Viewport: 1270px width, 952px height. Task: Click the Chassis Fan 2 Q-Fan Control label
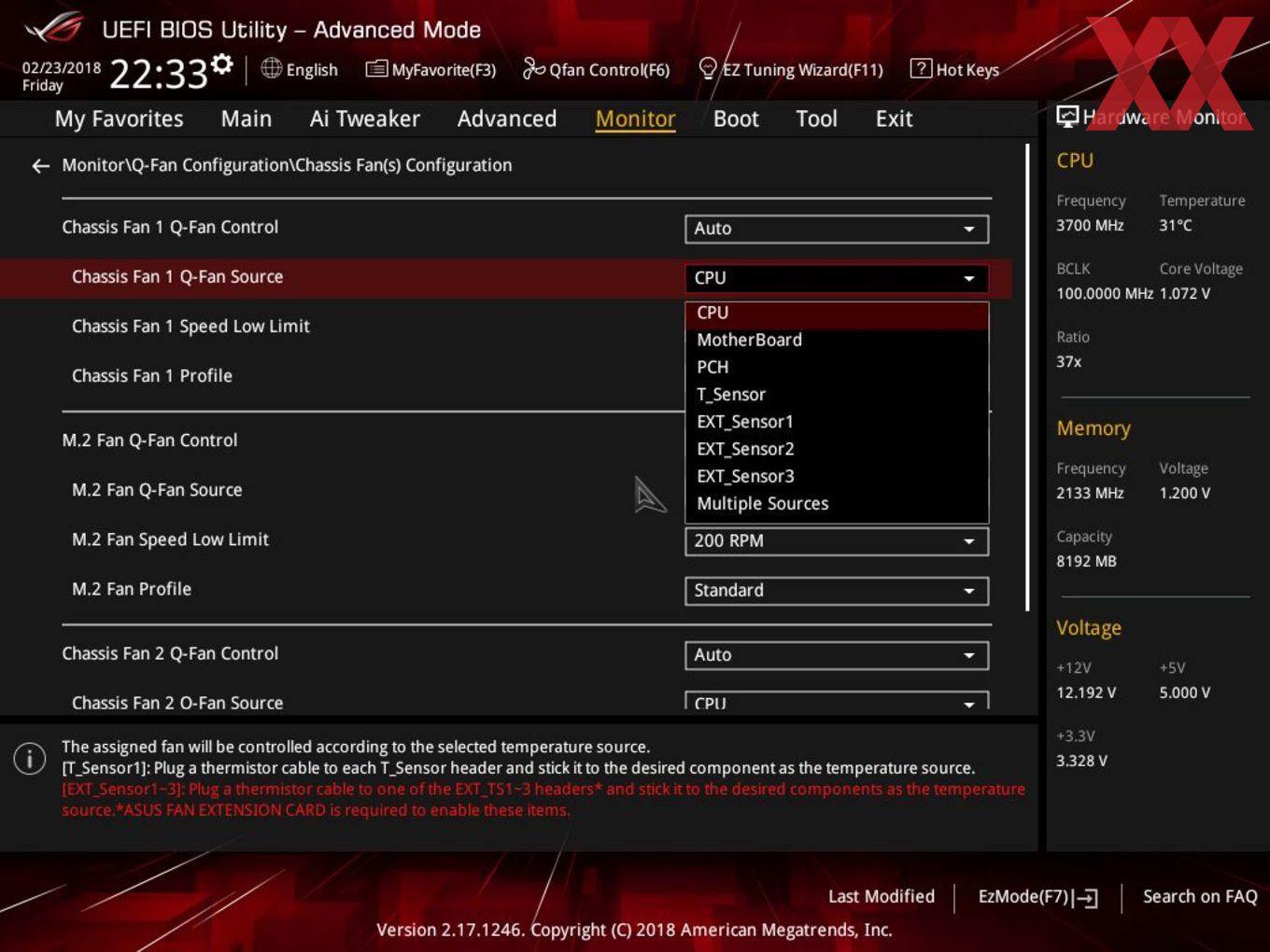pos(170,654)
